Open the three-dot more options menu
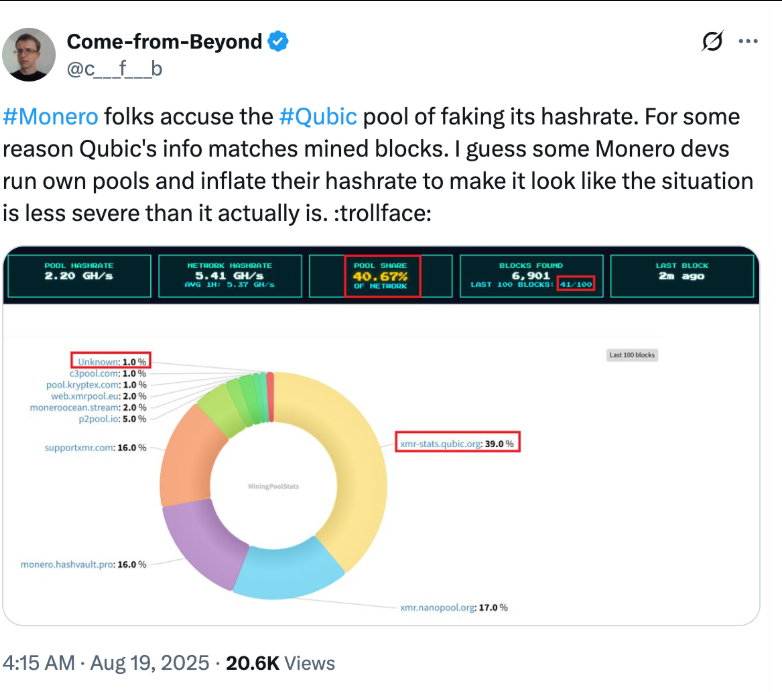The height and width of the screenshot is (692, 782). (x=748, y=42)
